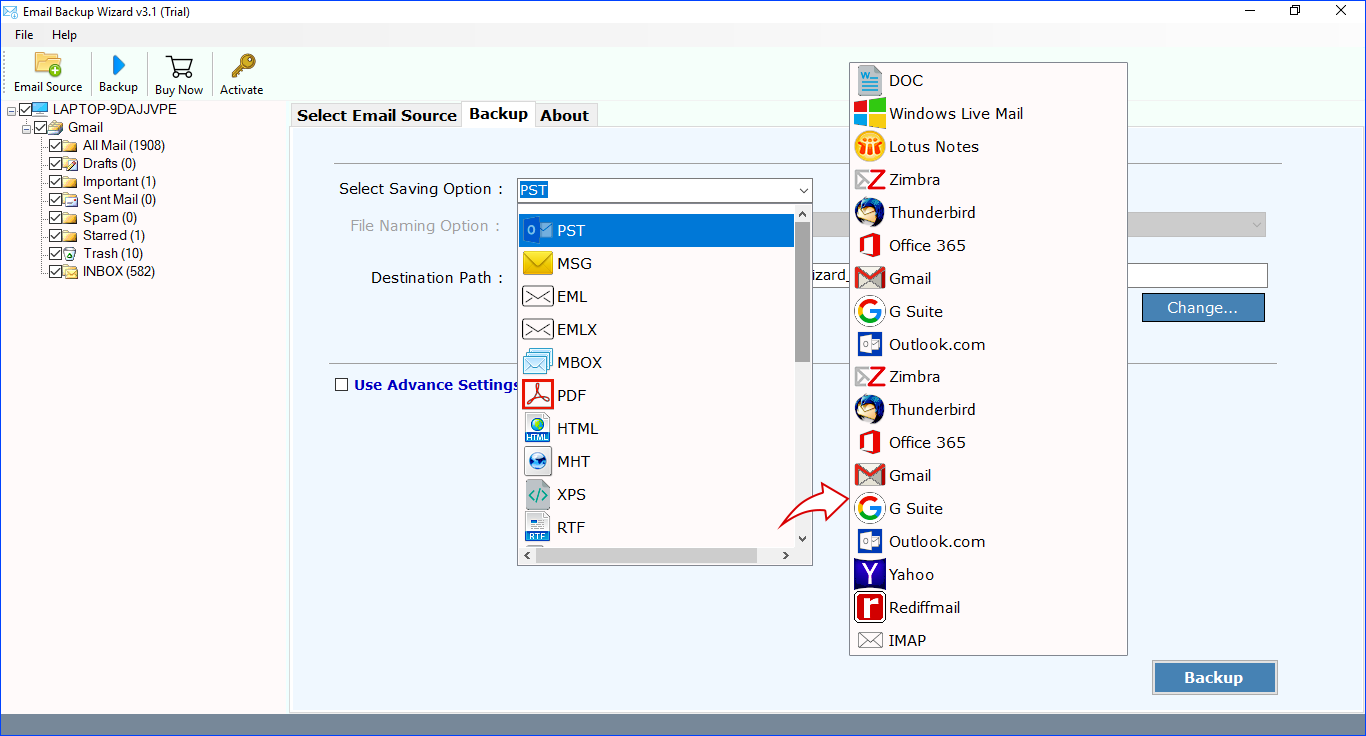Click the Trash folder icon in tree
The image size is (1366, 736).
70,253
